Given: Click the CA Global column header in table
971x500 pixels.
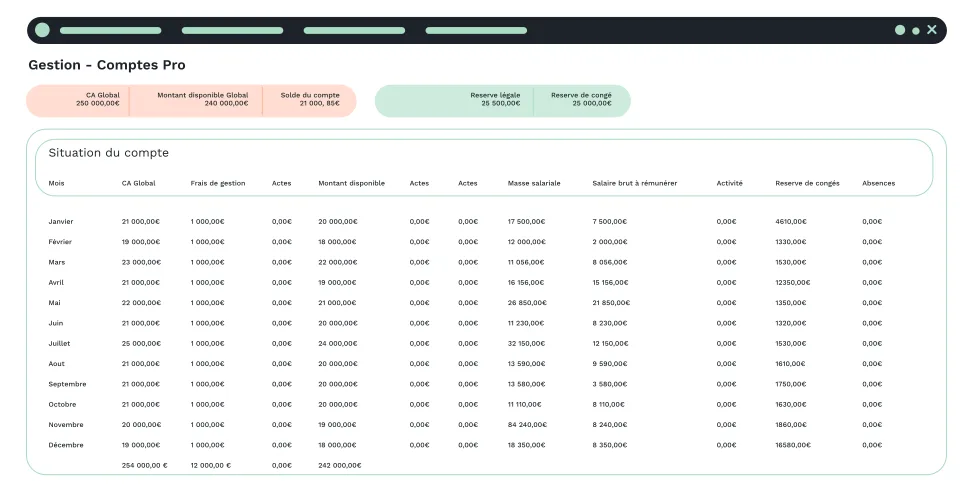Looking at the screenshot, I should coord(139,183).
